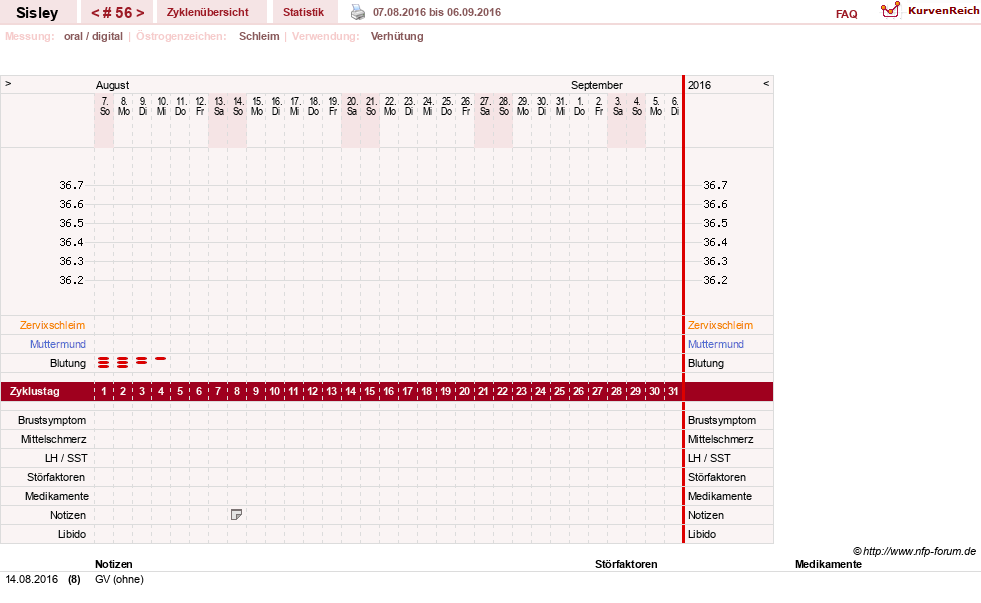981x603 pixels.
Task: Click the September month label
Action: pyautogui.click(x=596, y=85)
